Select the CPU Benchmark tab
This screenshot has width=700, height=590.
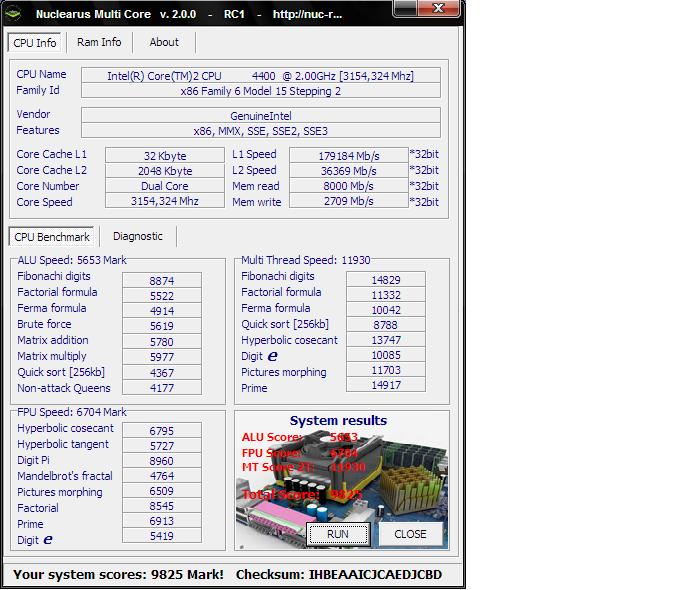pyautogui.click(x=52, y=237)
